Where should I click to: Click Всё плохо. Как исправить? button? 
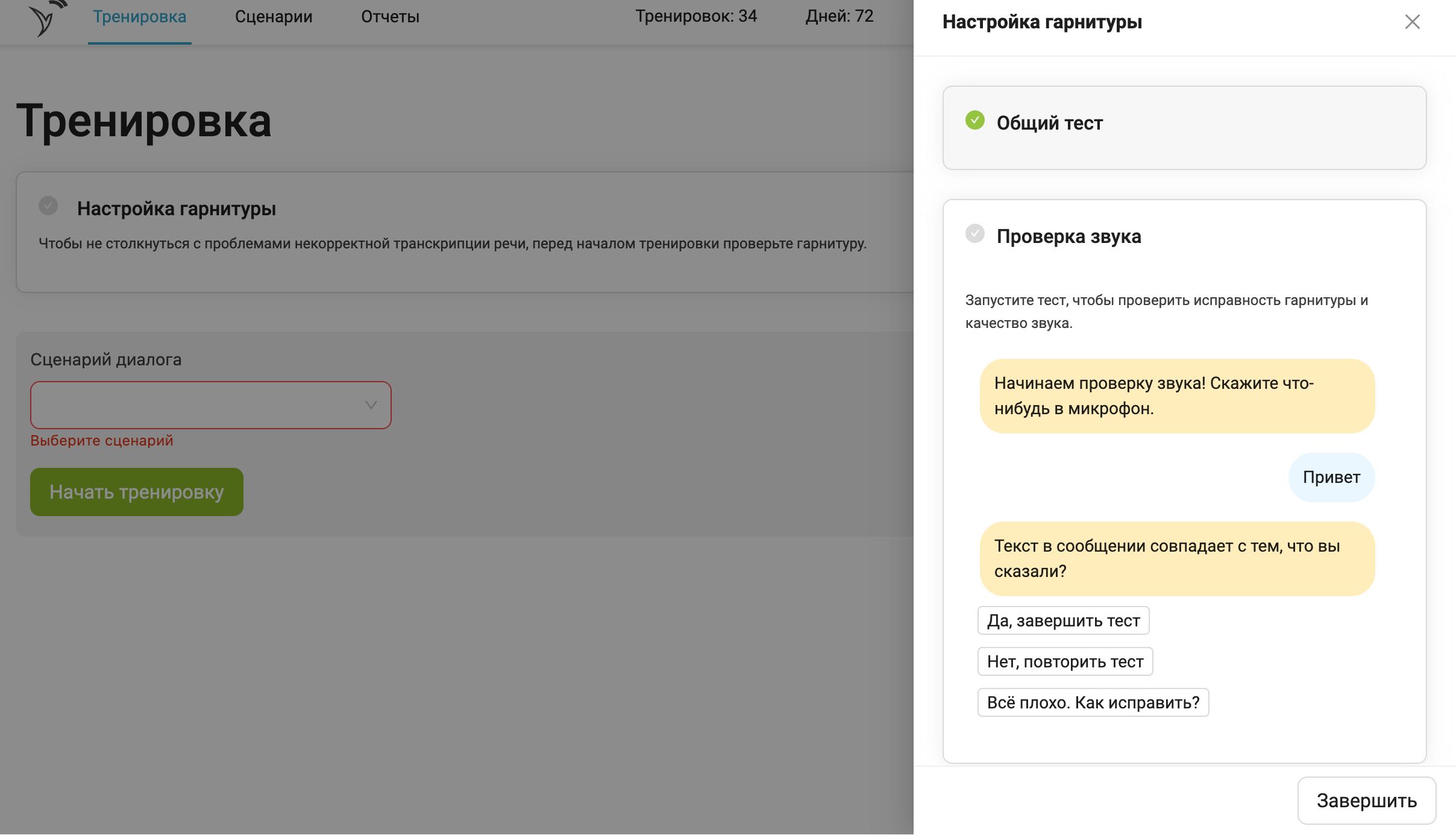click(1093, 702)
